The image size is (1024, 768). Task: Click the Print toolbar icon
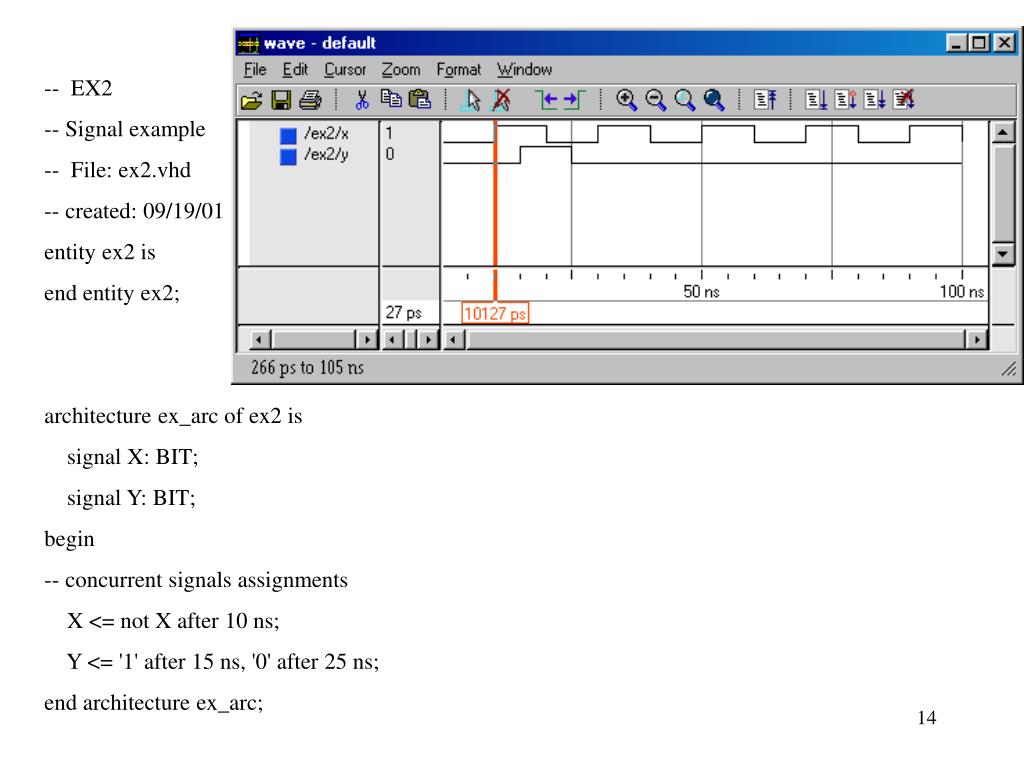pyautogui.click(x=310, y=100)
